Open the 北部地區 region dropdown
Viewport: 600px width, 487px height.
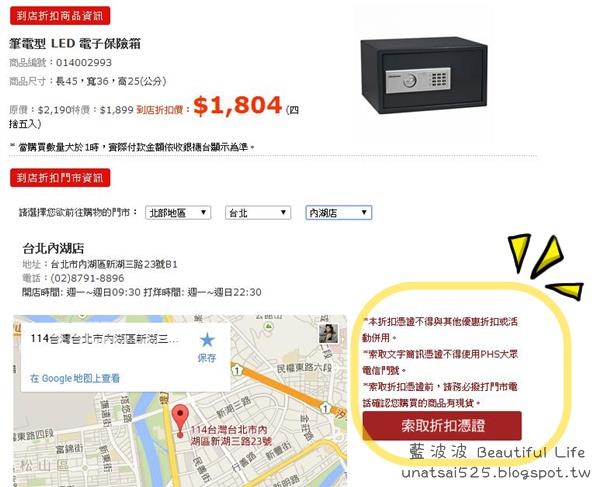[178, 213]
